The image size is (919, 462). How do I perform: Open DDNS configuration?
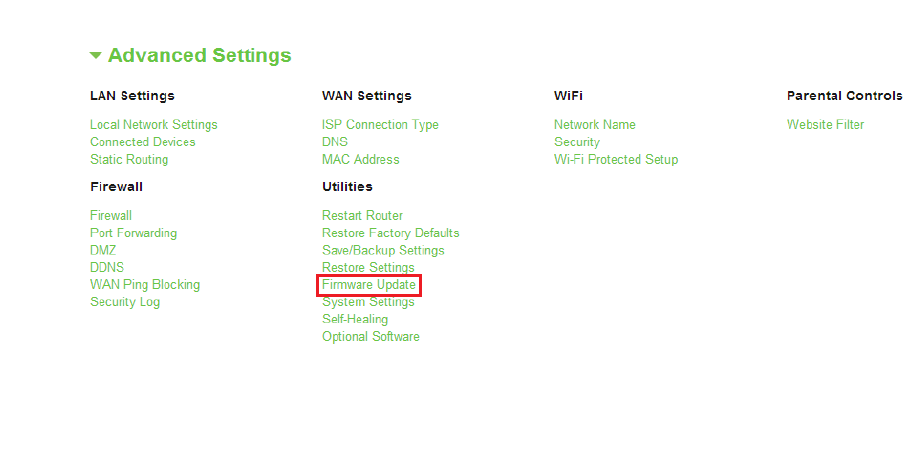coord(107,267)
